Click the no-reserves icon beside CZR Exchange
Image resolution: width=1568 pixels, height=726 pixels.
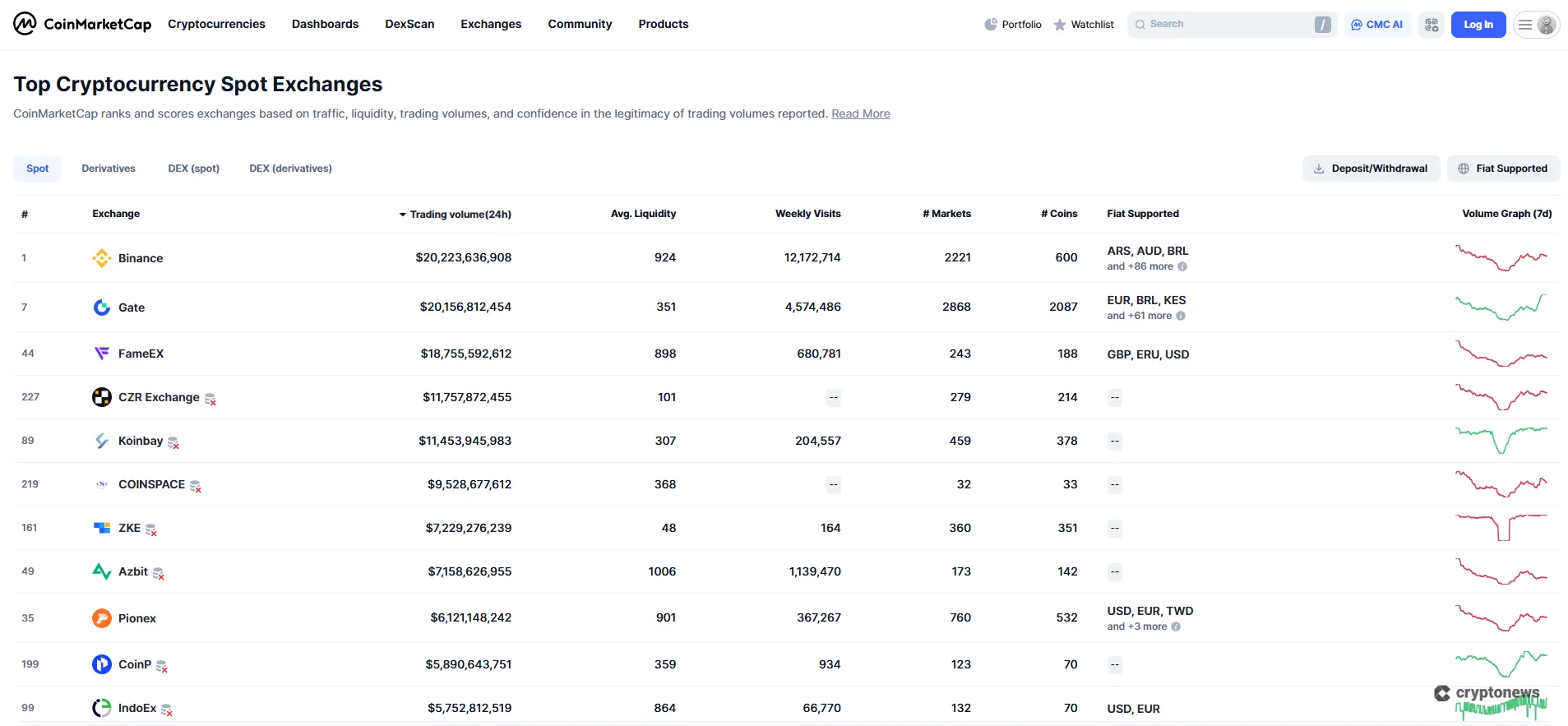(210, 400)
